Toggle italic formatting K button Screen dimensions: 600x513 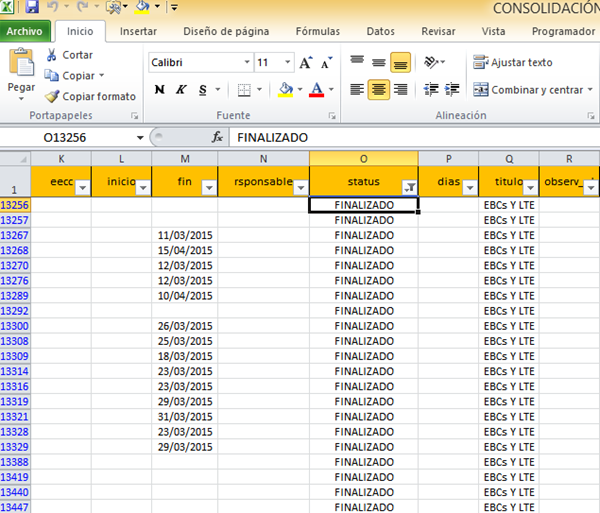tap(181, 90)
